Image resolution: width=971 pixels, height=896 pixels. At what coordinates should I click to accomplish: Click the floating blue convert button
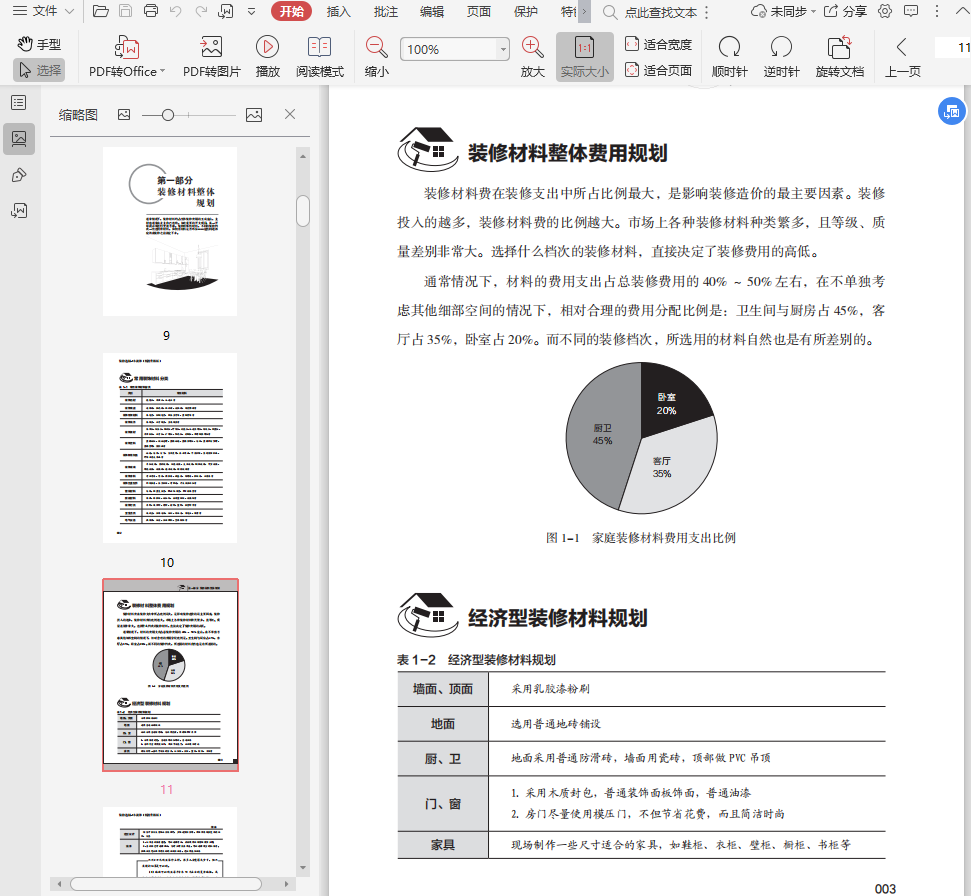tap(951, 111)
